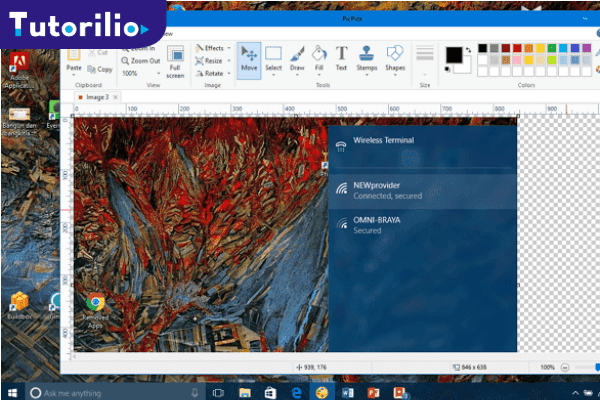Click Zoom Out in the View group
The height and width of the screenshot is (400, 600).
[141, 61]
